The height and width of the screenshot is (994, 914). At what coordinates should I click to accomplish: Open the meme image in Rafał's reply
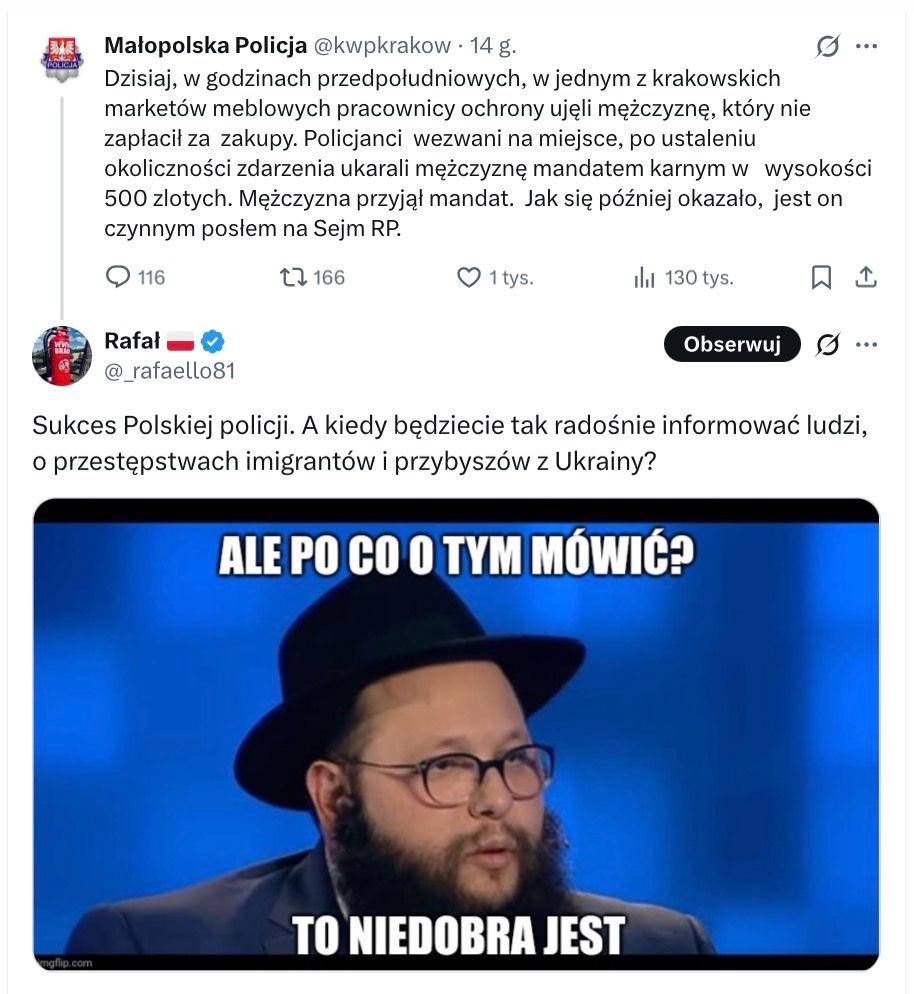click(456, 734)
